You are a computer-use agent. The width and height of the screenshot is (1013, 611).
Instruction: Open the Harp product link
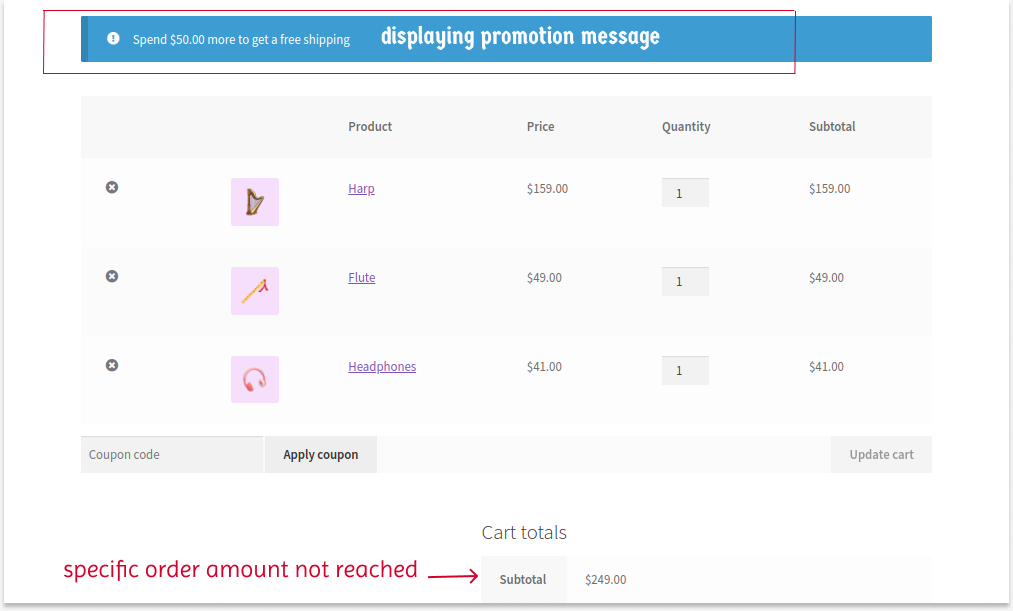tap(361, 189)
